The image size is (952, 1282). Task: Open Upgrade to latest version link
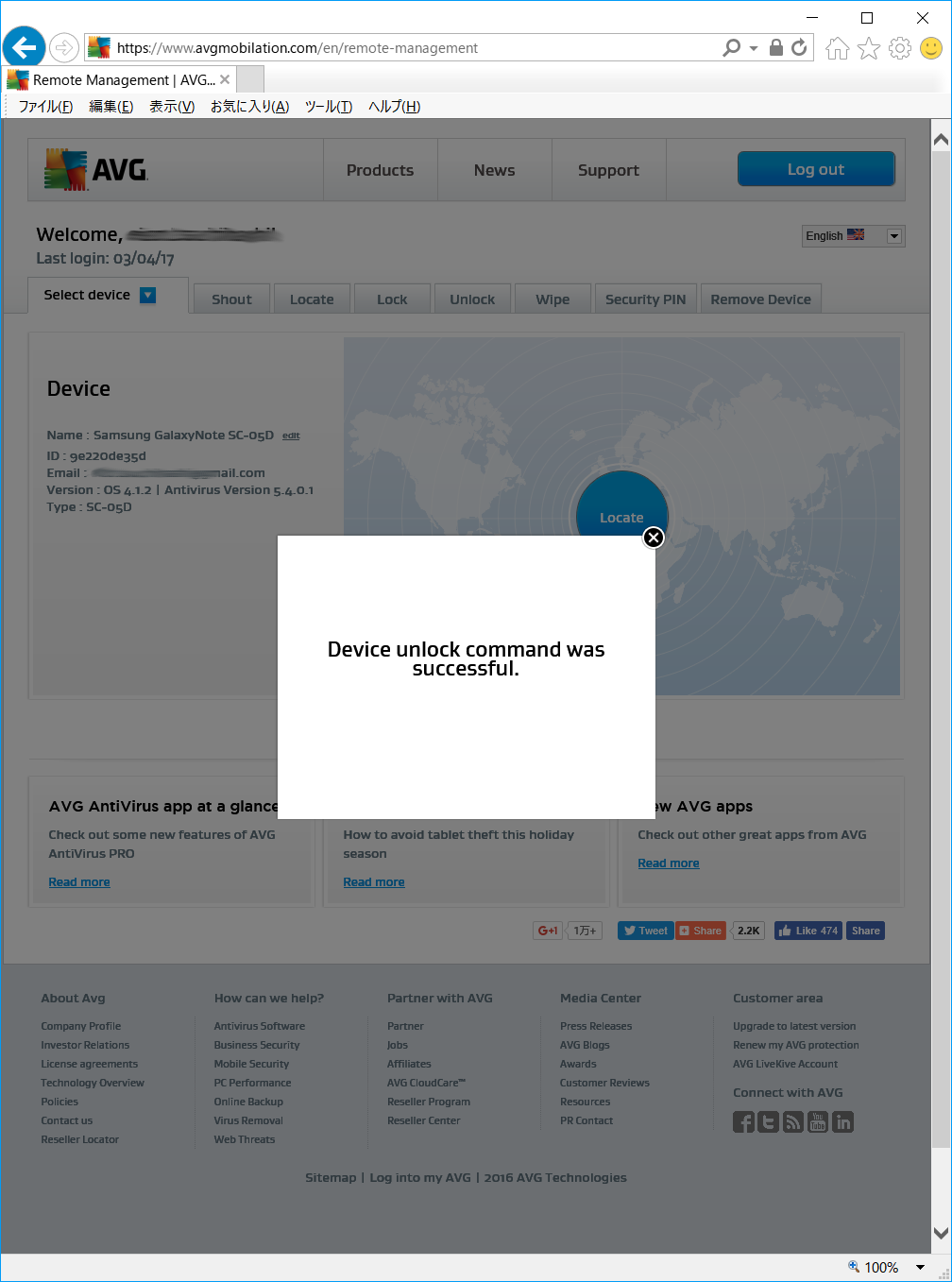pyautogui.click(x=794, y=1026)
